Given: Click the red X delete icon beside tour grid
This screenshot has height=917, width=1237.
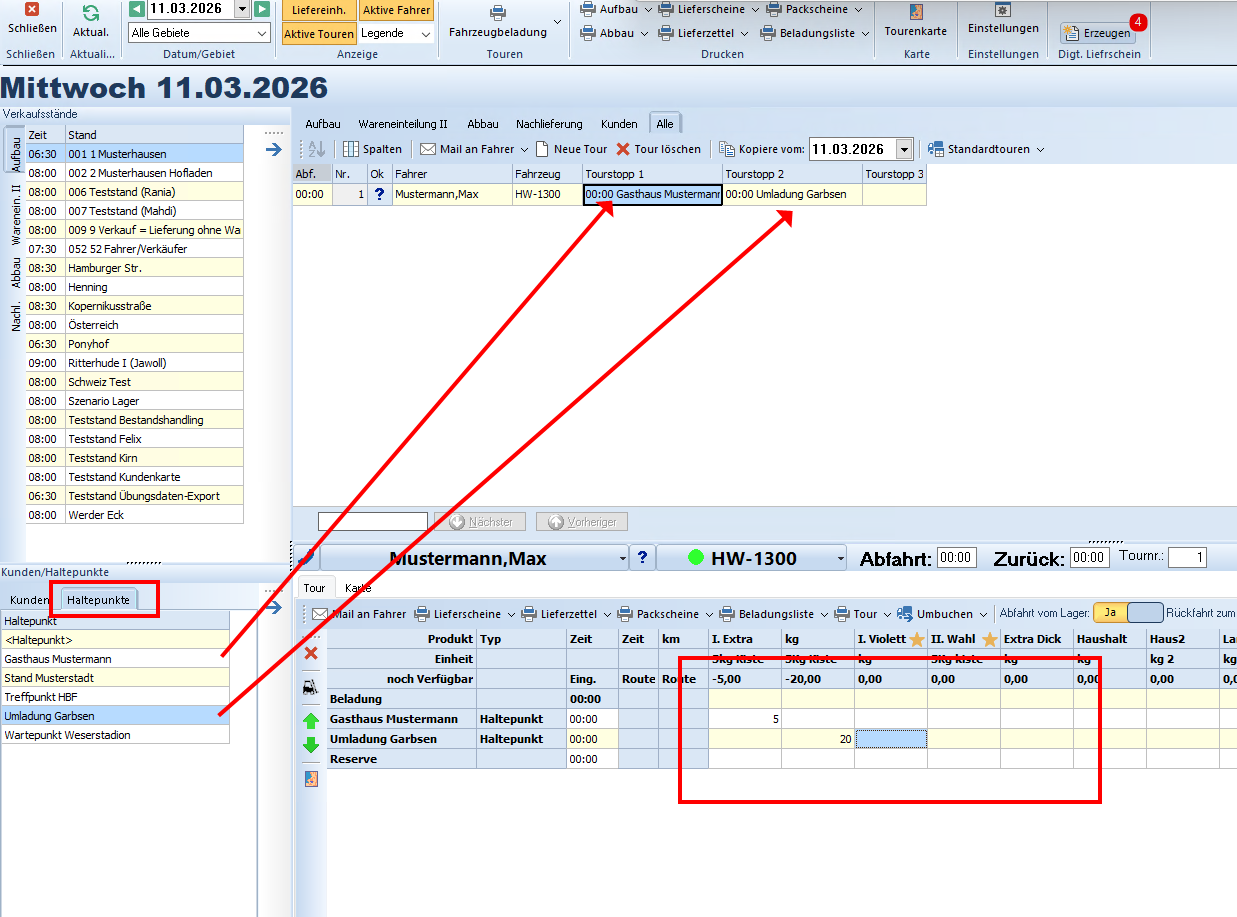Looking at the screenshot, I should coord(311,653).
